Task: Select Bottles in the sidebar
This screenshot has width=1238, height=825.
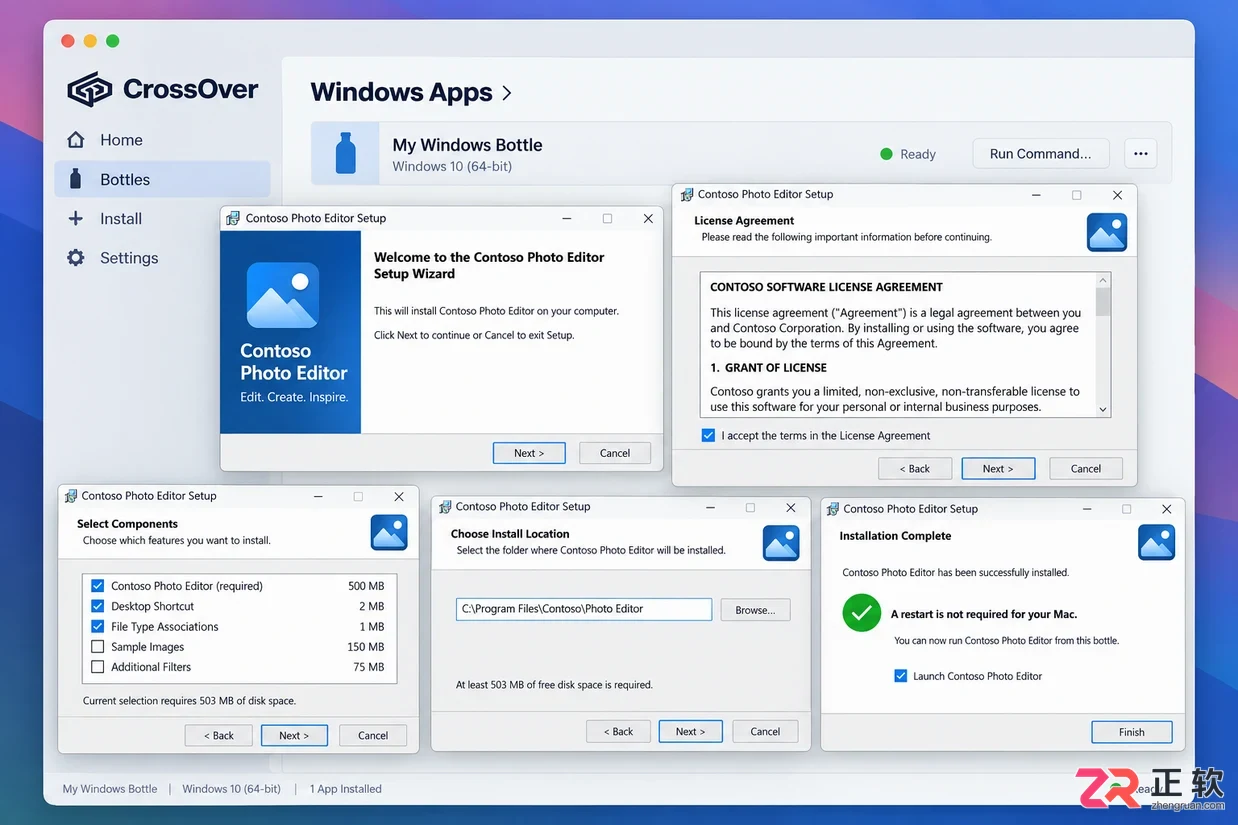Action: 163,179
